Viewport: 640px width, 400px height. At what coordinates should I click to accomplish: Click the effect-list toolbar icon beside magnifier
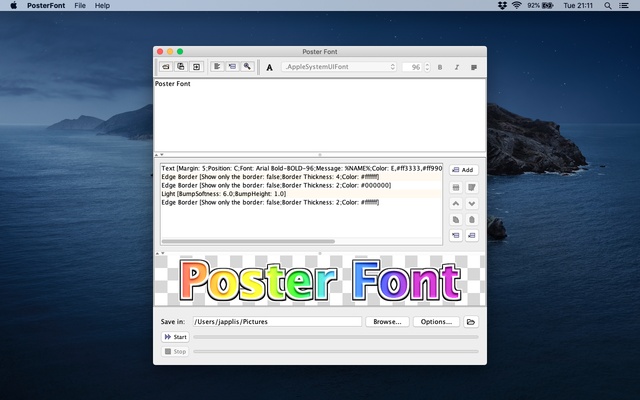point(232,67)
